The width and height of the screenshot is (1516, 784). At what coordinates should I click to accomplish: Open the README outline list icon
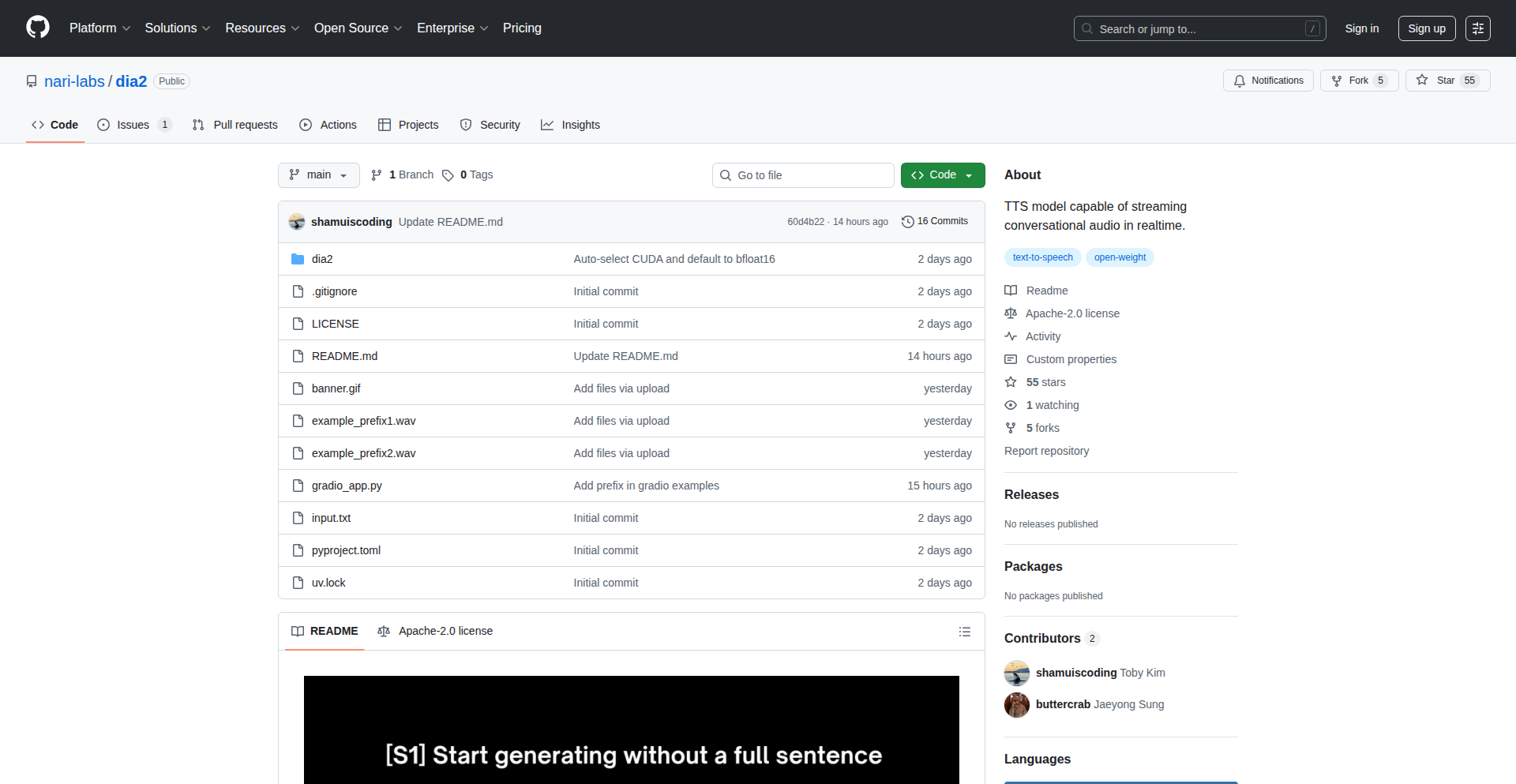tap(964, 632)
